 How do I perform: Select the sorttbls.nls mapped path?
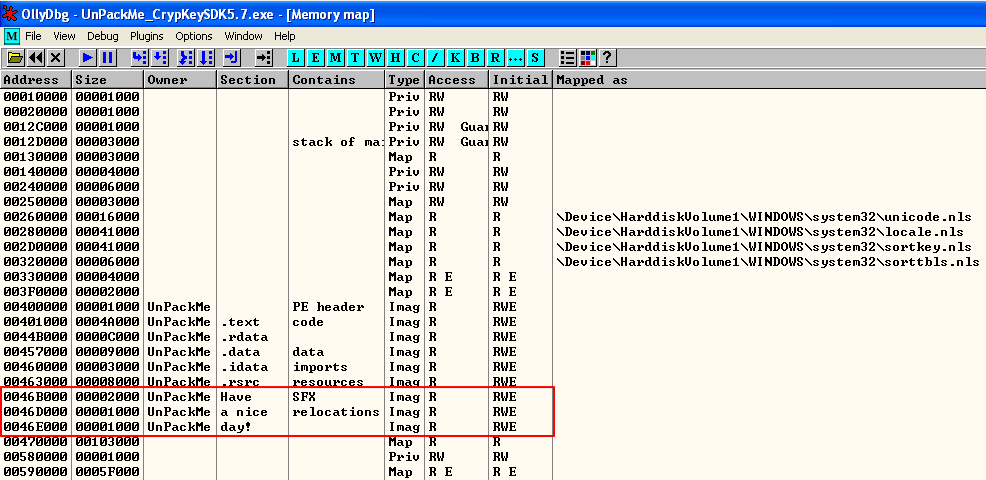[x=767, y=262]
